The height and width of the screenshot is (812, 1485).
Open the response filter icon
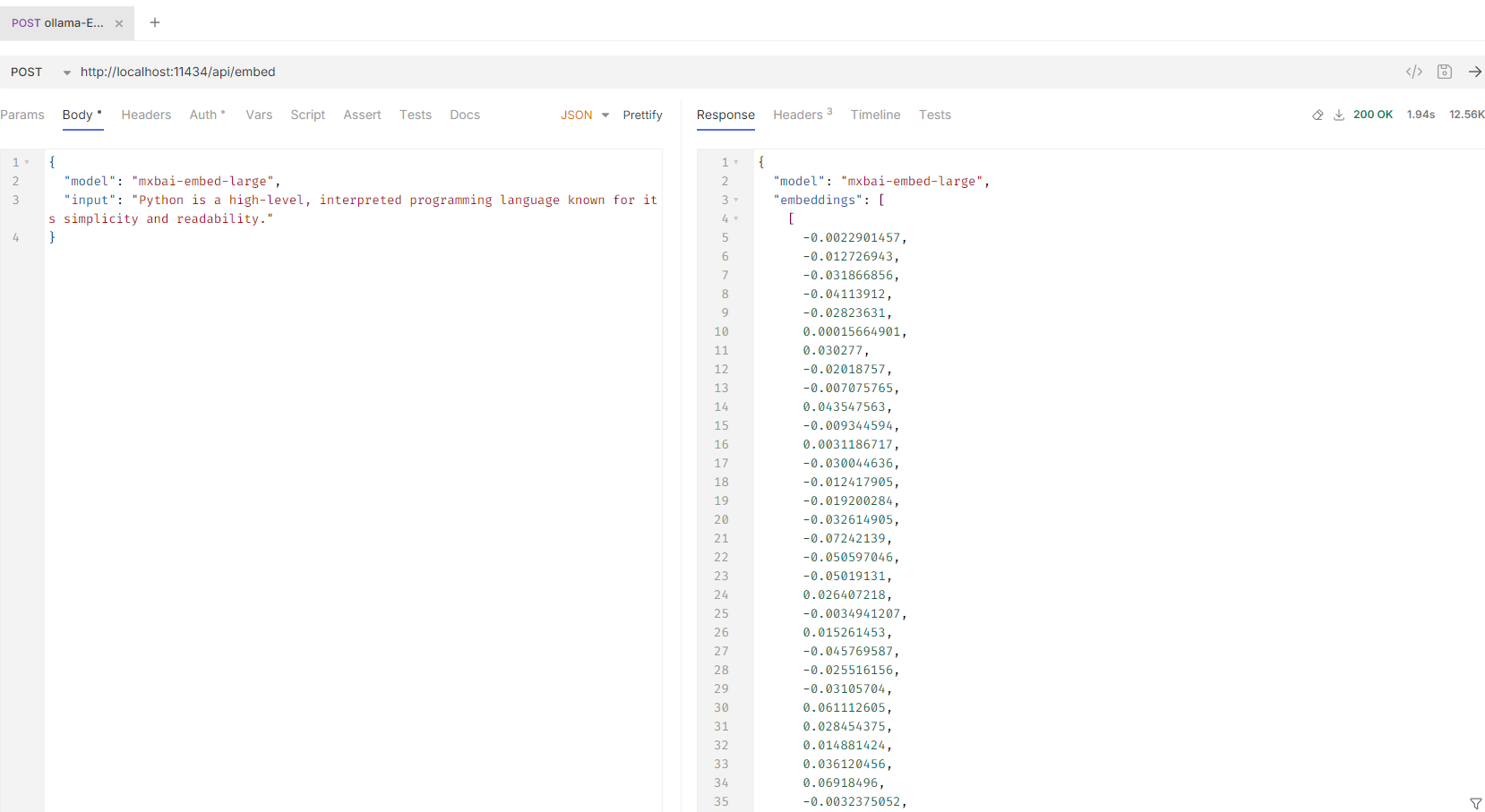pyautogui.click(x=1476, y=803)
